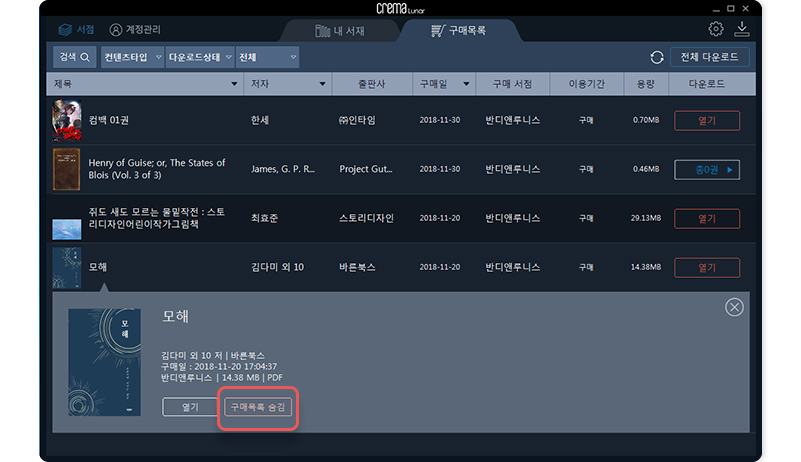Switch to the 내 서재 tab
The height and width of the screenshot is (462, 801).
(340, 31)
